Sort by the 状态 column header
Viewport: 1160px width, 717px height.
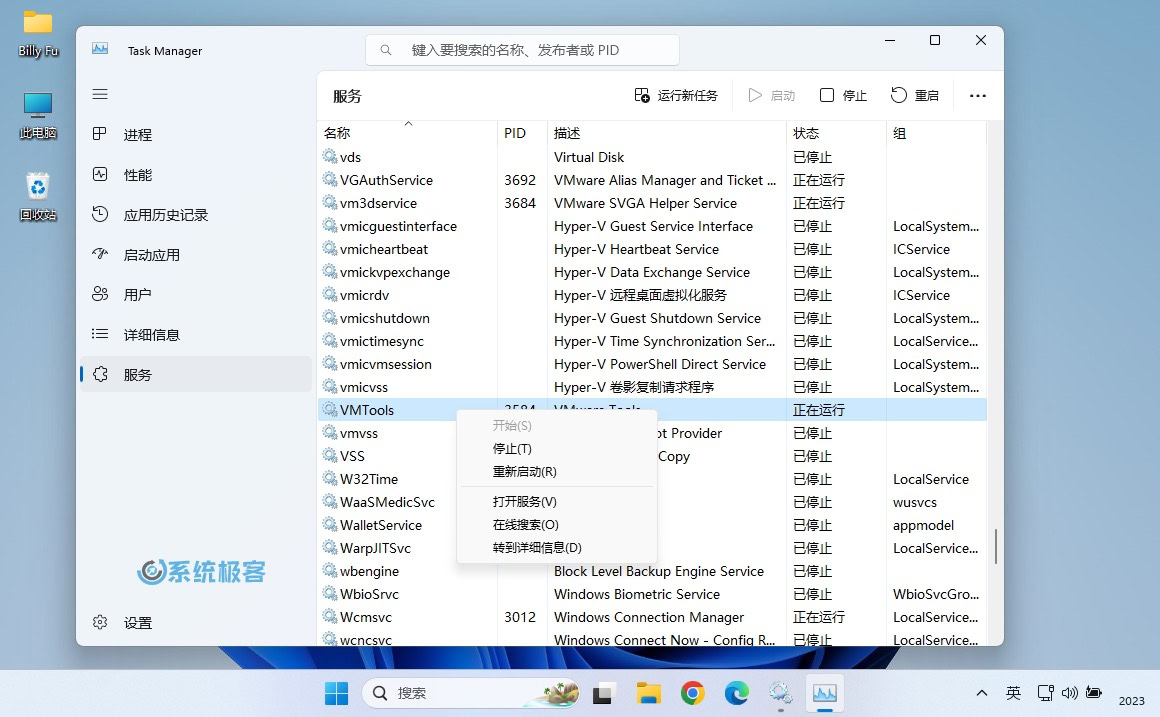836,133
